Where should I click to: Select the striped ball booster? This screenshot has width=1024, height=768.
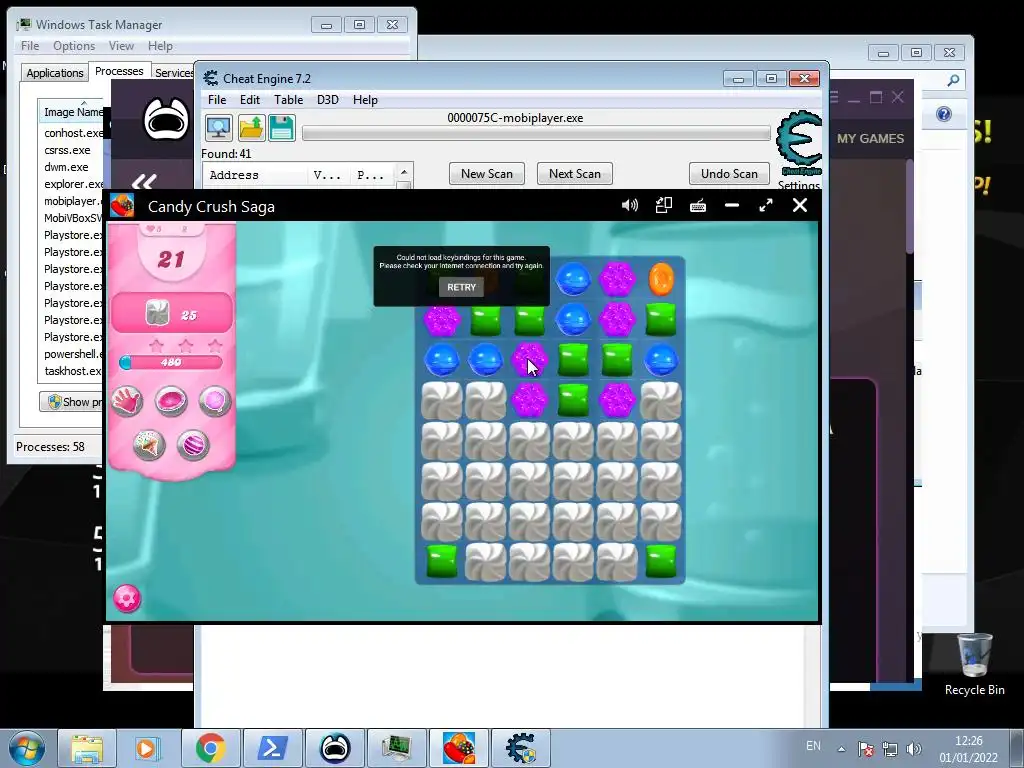click(193, 445)
